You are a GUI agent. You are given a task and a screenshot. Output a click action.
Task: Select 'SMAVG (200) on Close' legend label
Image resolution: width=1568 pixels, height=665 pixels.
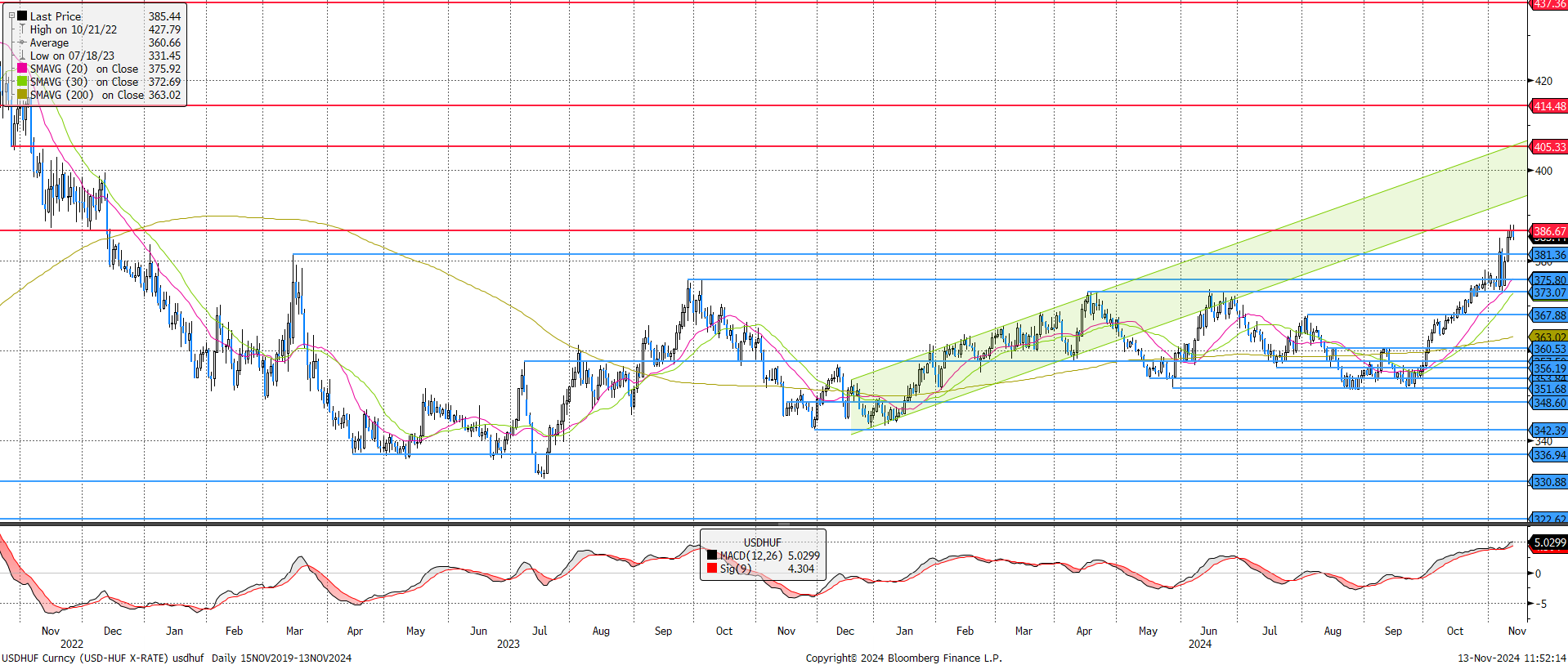[87, 95]
